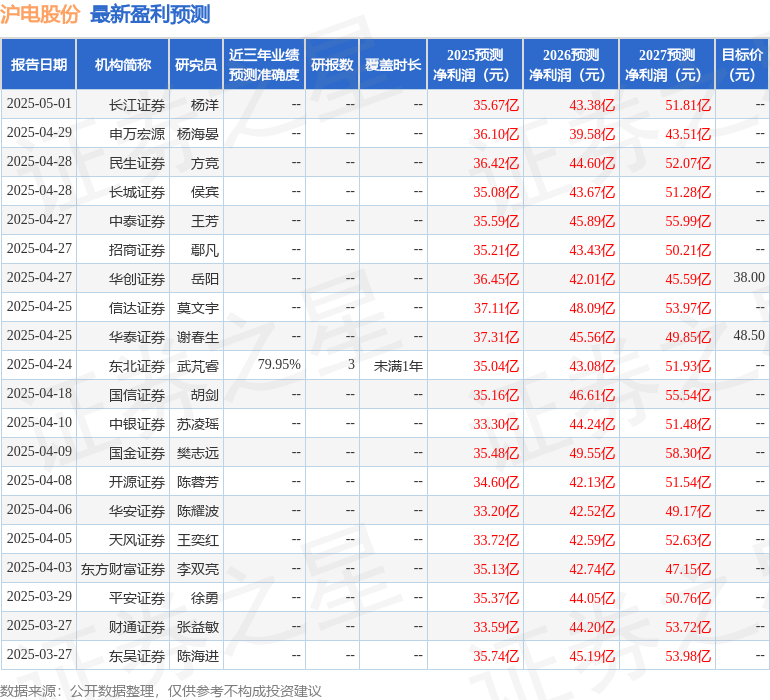Select the 机构简称 column header

pos(123,65)
